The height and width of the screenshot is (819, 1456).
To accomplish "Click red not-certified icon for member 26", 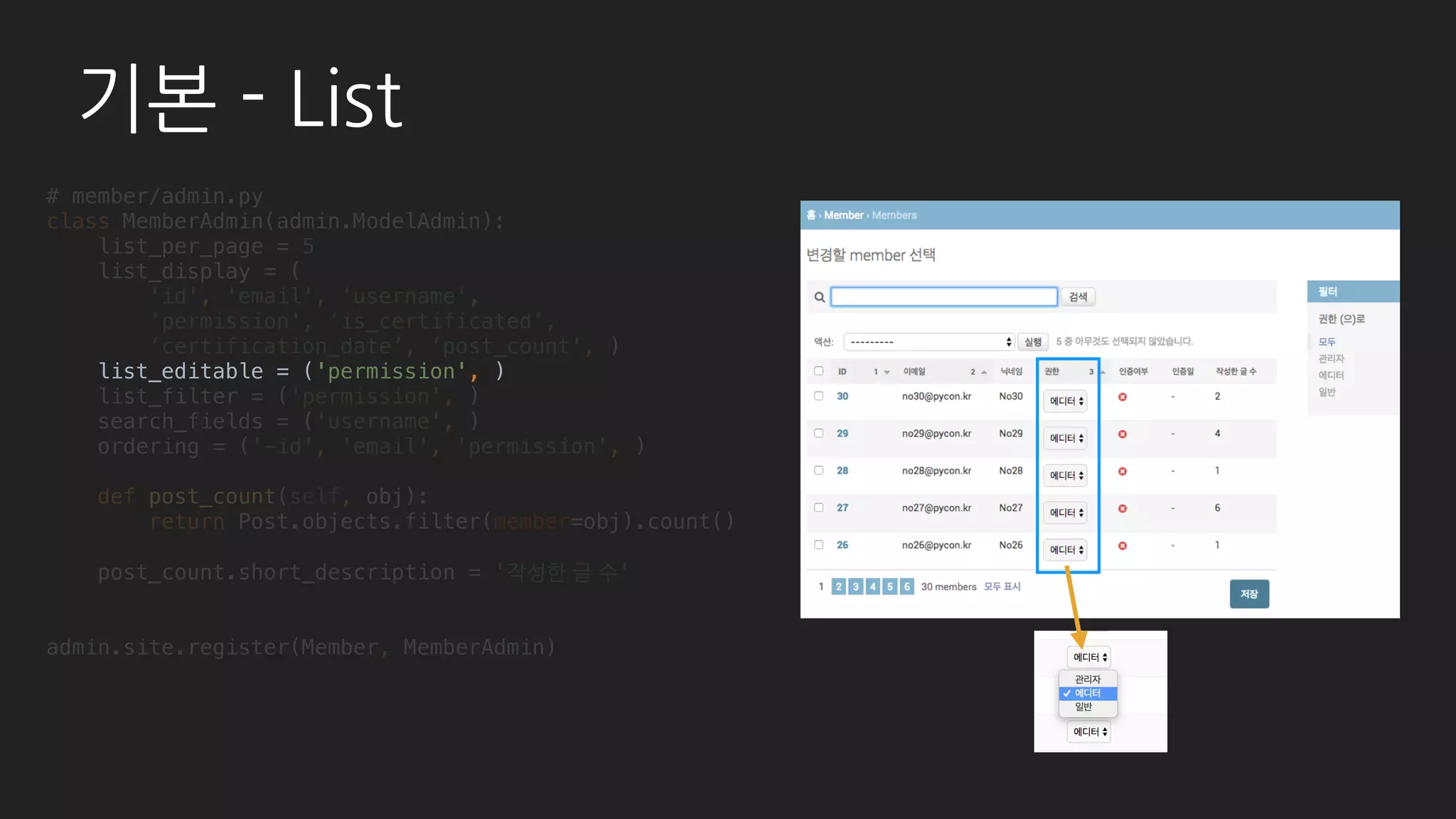I will 1123,546.
